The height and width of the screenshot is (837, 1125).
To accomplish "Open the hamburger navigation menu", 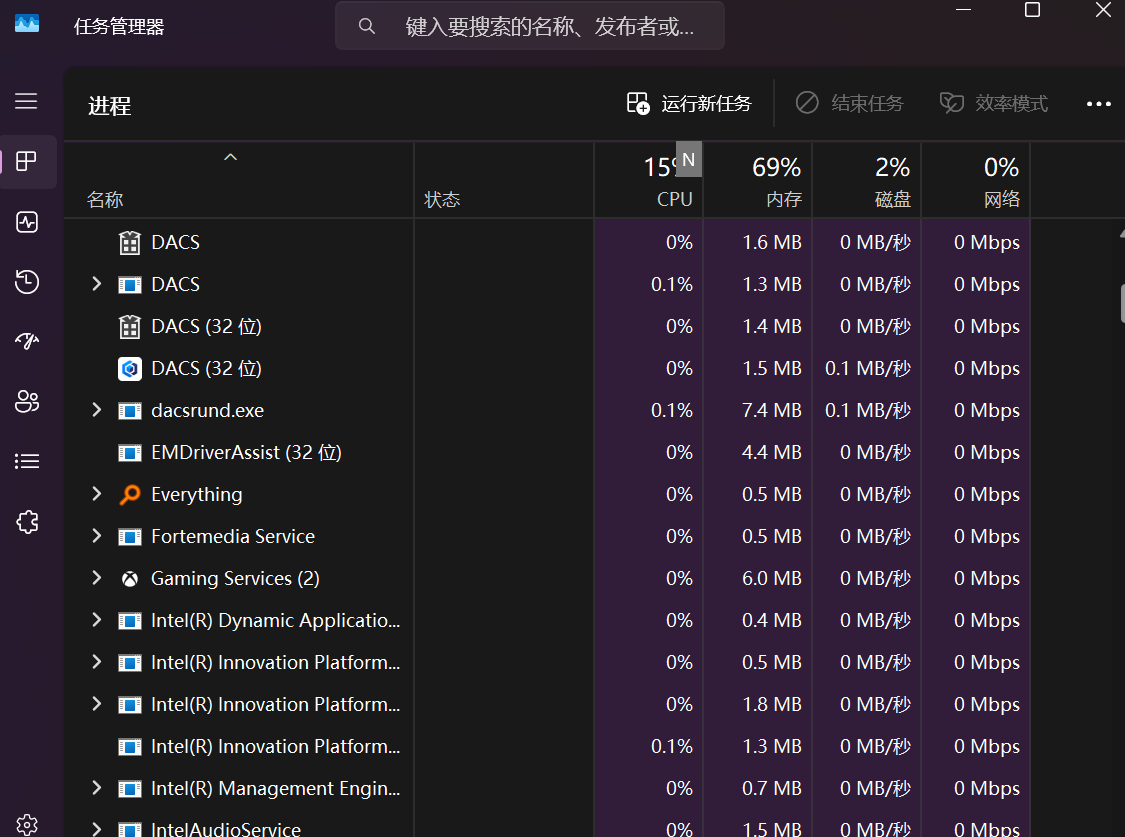I will 27,101.
